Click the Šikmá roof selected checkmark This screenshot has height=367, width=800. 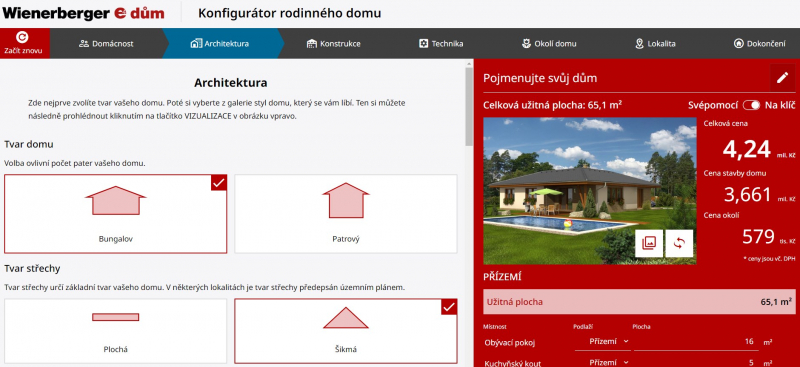tap(449, 307)
